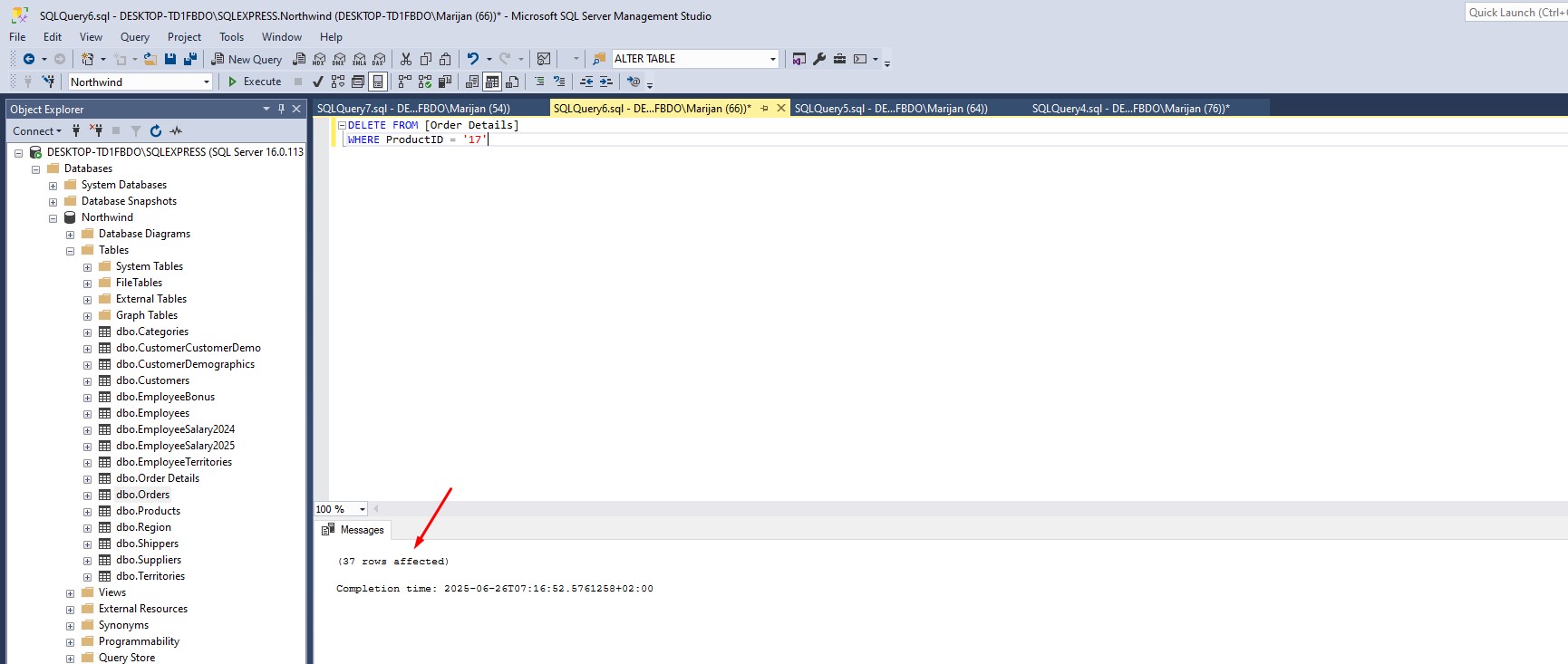Click the Quick Launch search box

point(1516,13)
